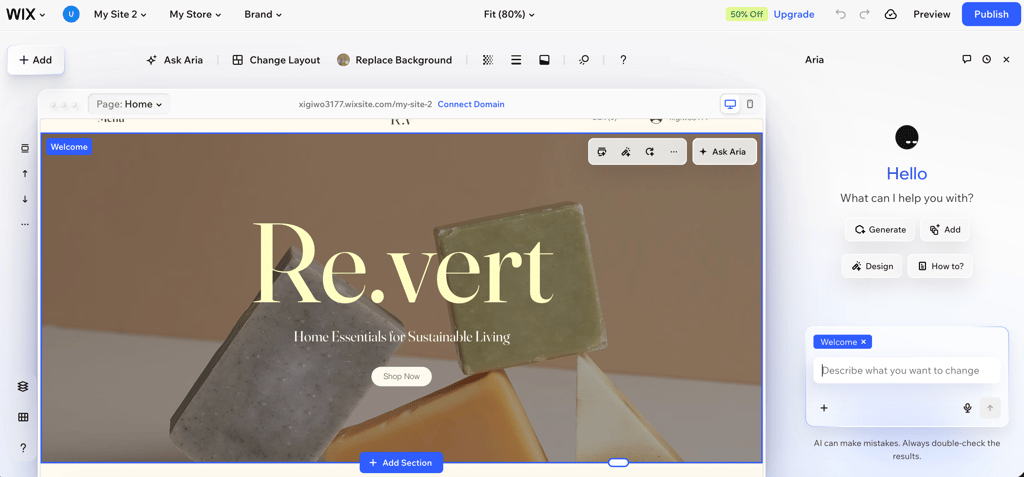1024x477 pixels.
Task: Choose Change Layout
Action: coord(276,60)
